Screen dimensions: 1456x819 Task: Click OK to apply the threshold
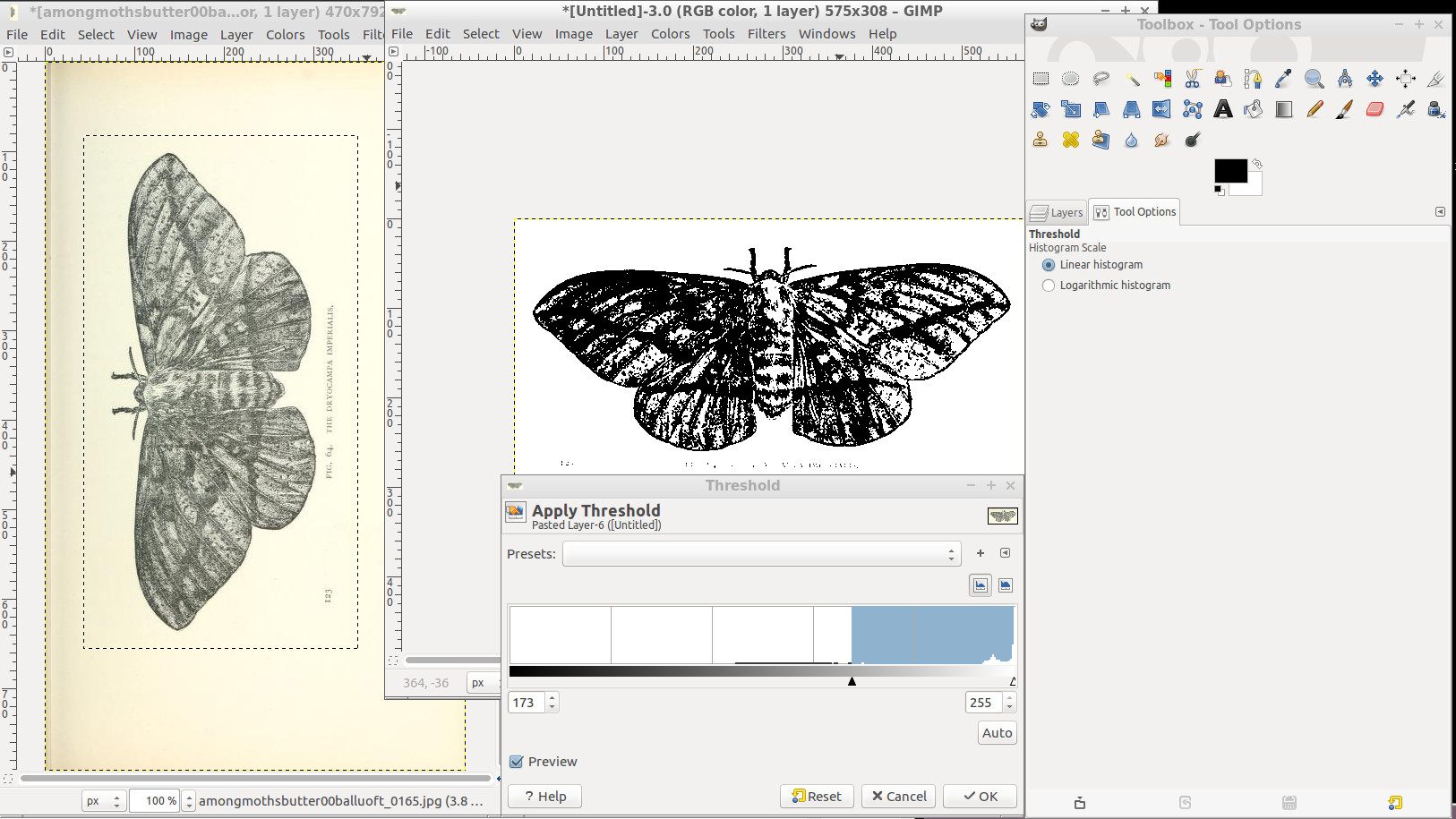pos(980,797)
